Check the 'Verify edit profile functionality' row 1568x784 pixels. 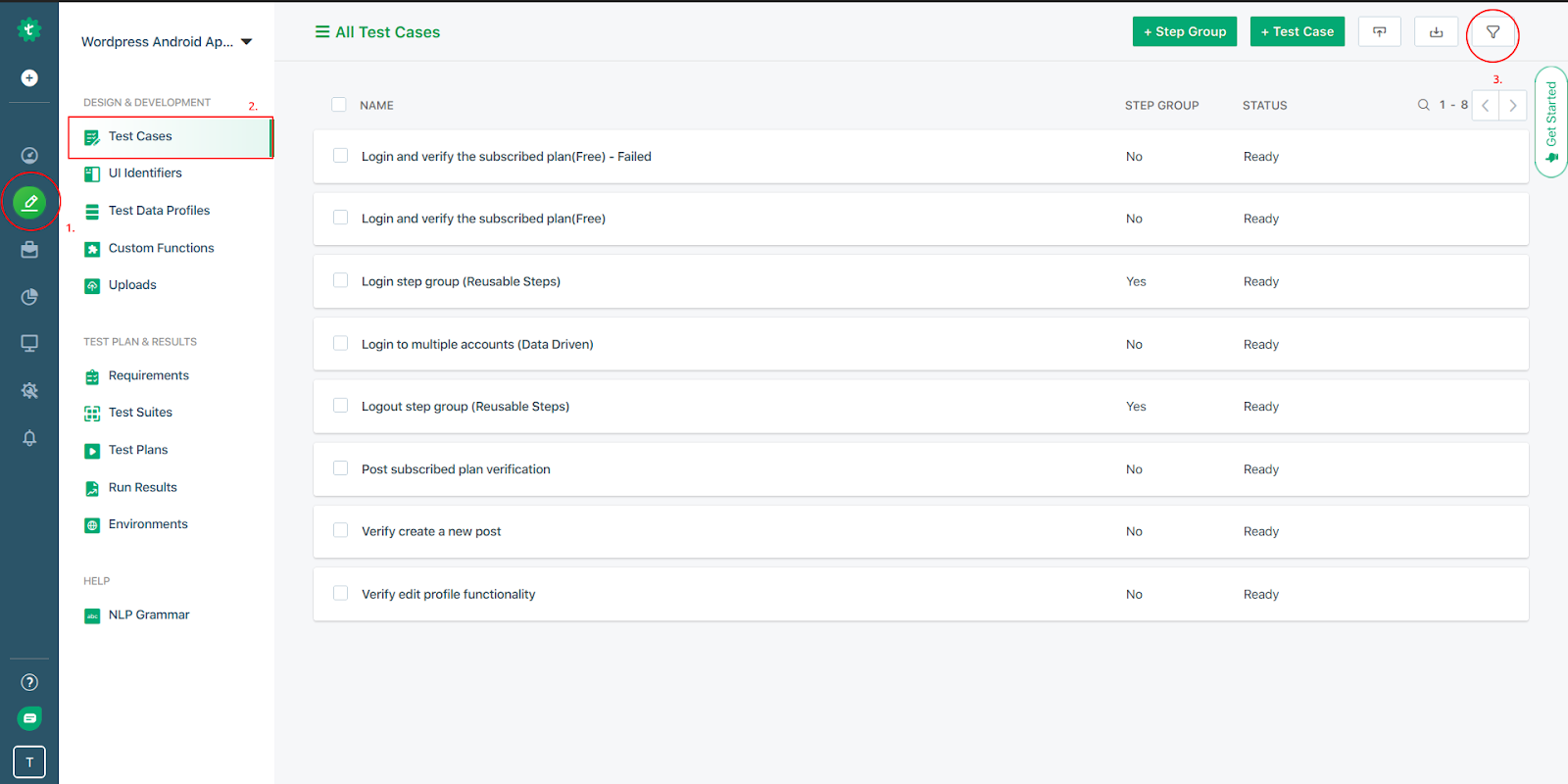click(341, 593)
